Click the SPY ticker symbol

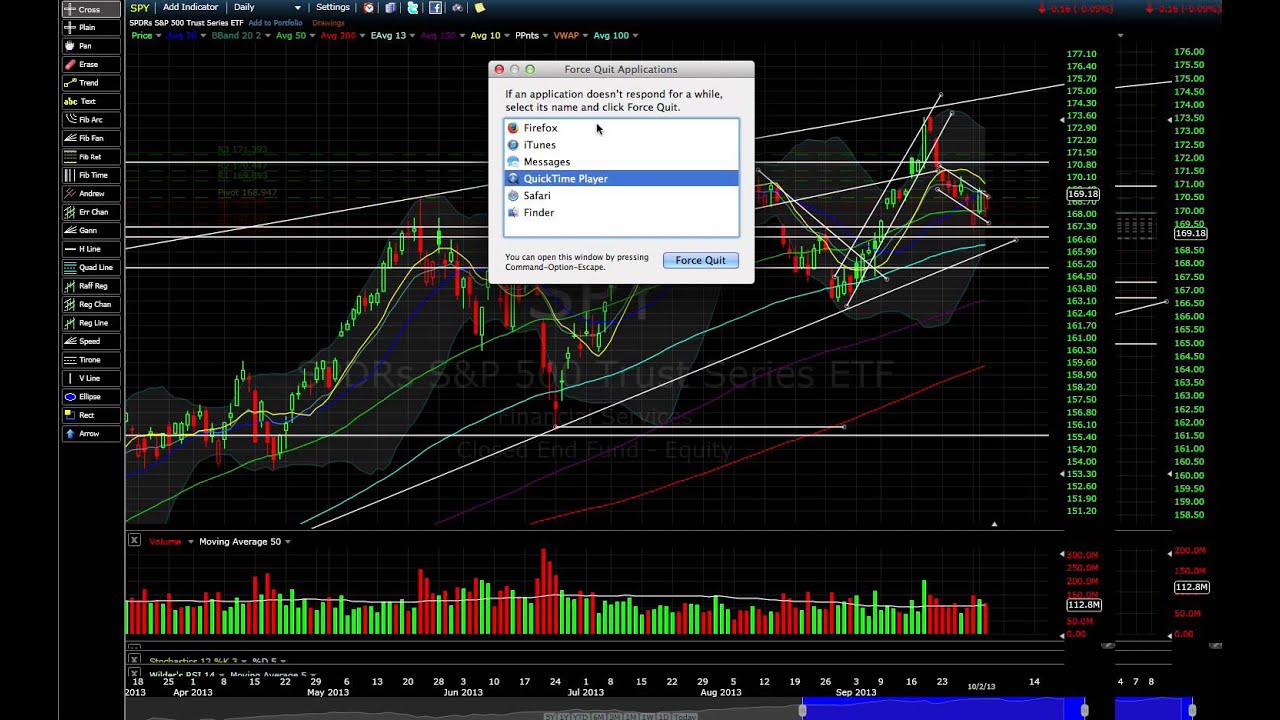click(139, 8)
